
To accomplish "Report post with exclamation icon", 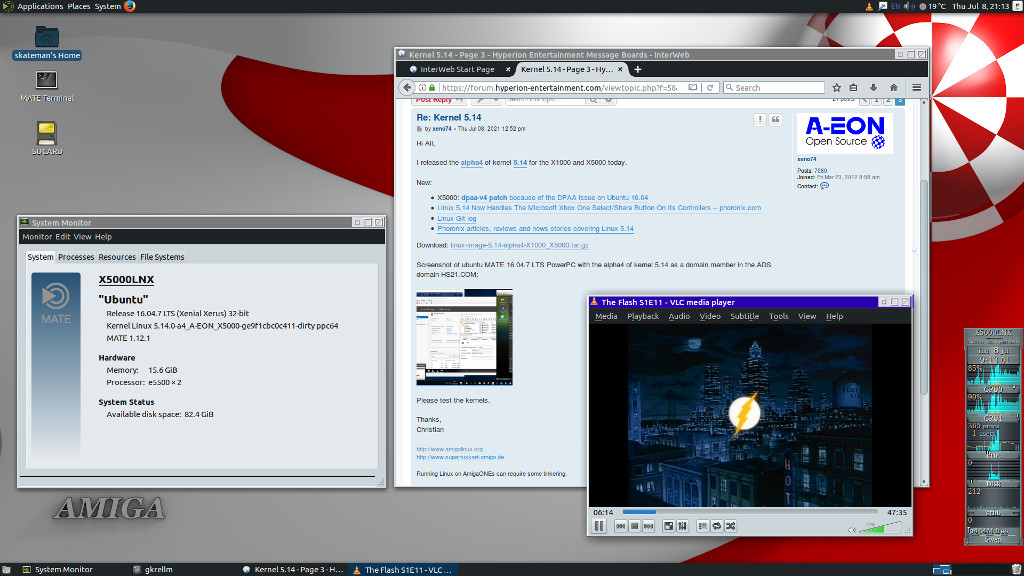I will pyautogui.click(x=760, y=120).
